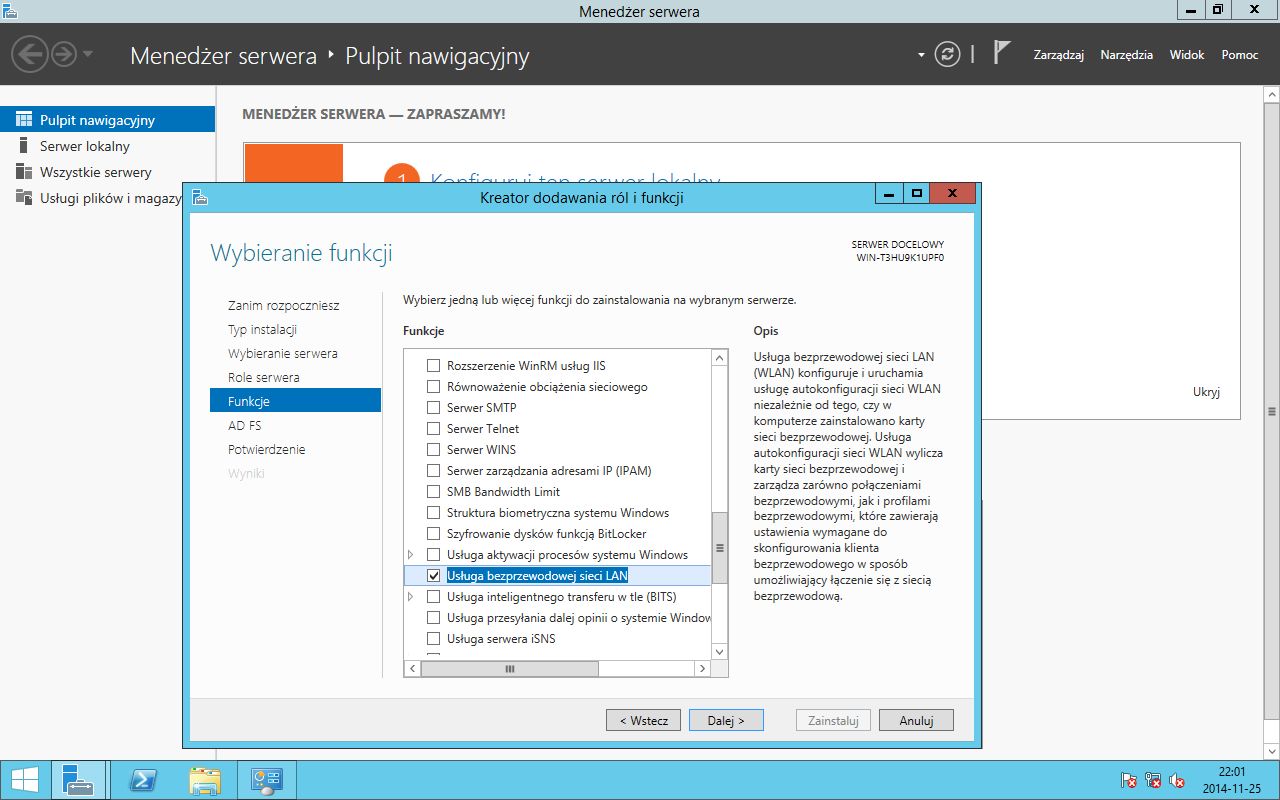
Task: Click the feature list scroll down arrow
Action: coord(720,651)
